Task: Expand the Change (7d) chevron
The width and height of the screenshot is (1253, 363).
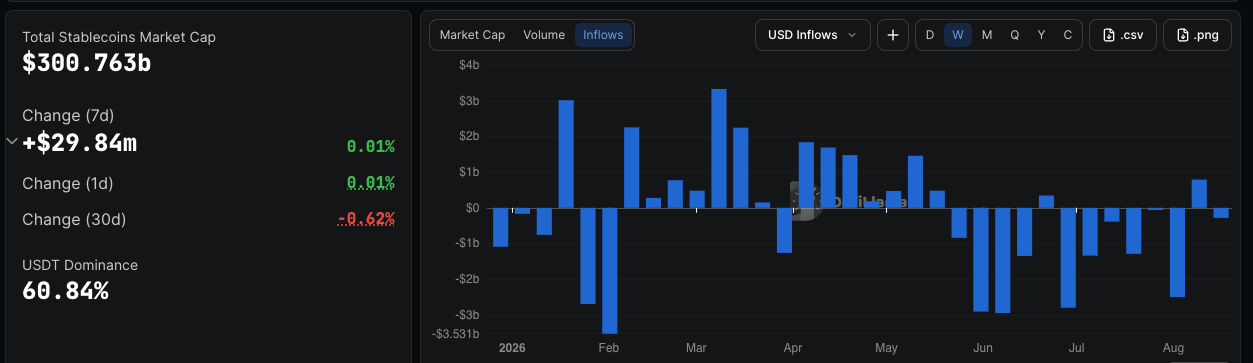Action: [x=12, y=142]
